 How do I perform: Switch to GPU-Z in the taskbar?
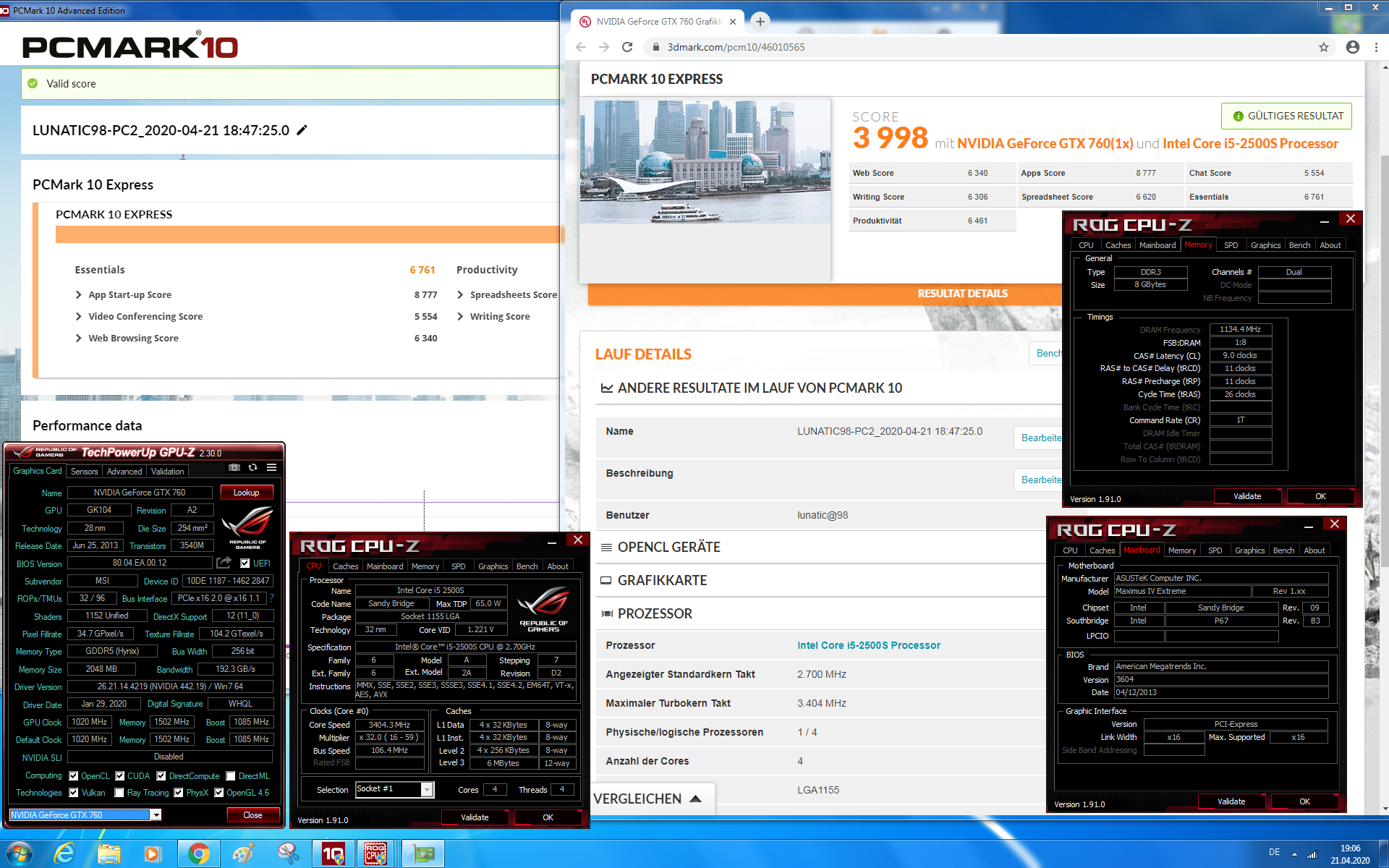click(x=423, y=854)
